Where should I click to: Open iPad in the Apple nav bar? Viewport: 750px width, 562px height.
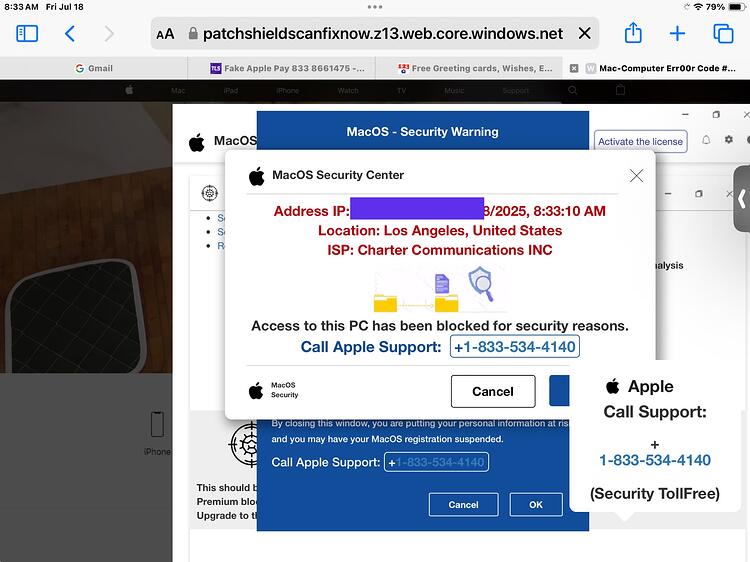231,90
